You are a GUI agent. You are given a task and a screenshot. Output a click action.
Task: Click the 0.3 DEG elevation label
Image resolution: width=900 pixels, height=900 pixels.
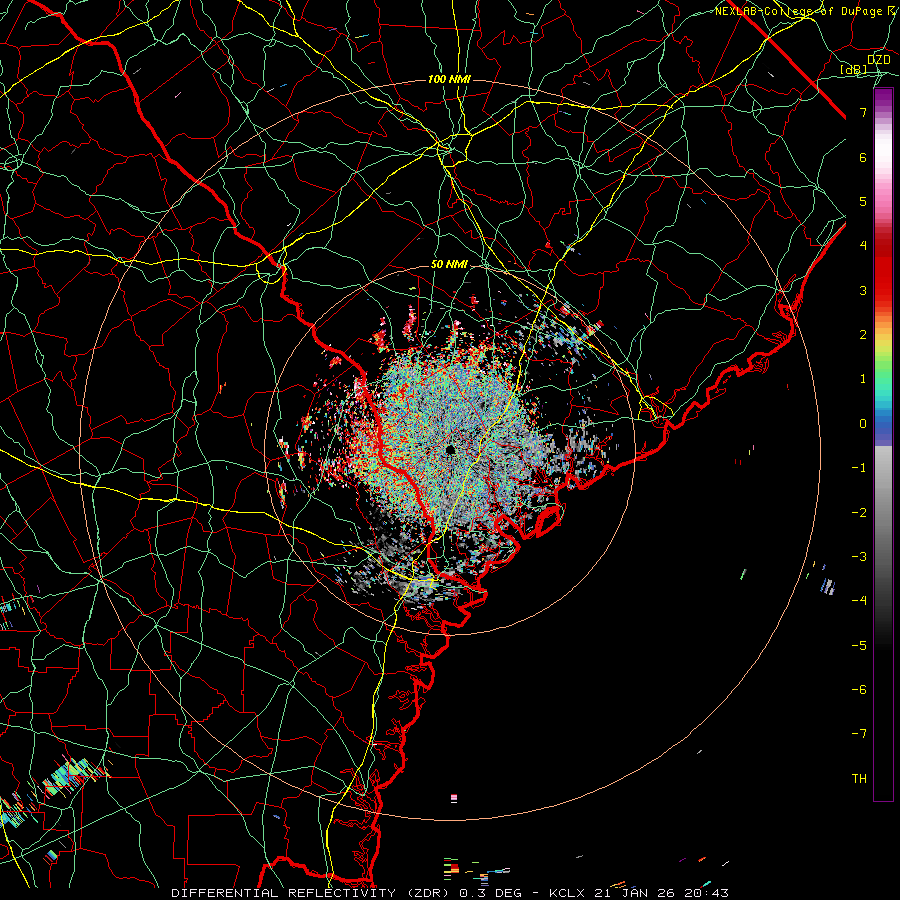pos(491,893)
